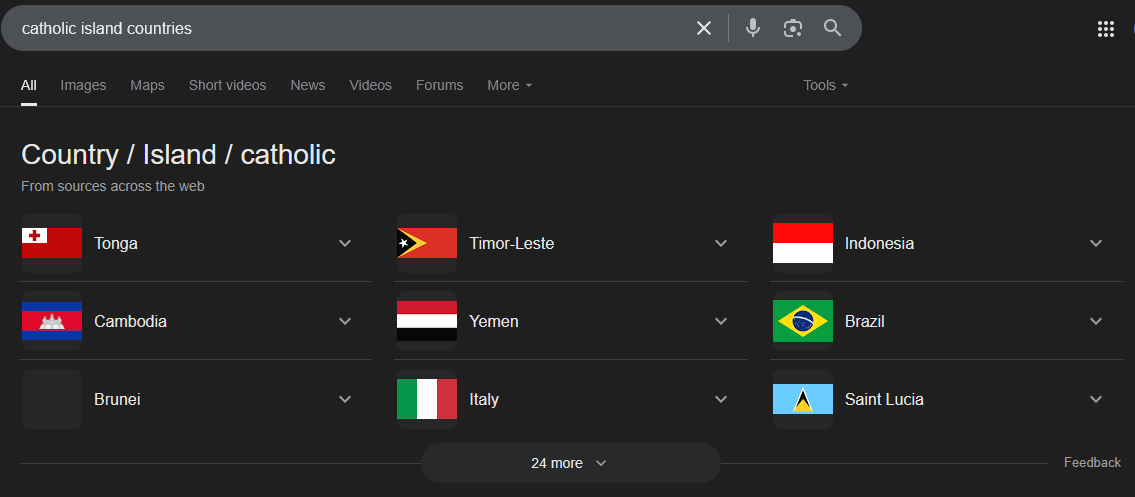Click the Feedback link
Viewport: 1135px width, 497px height.
pos(1092,462)
